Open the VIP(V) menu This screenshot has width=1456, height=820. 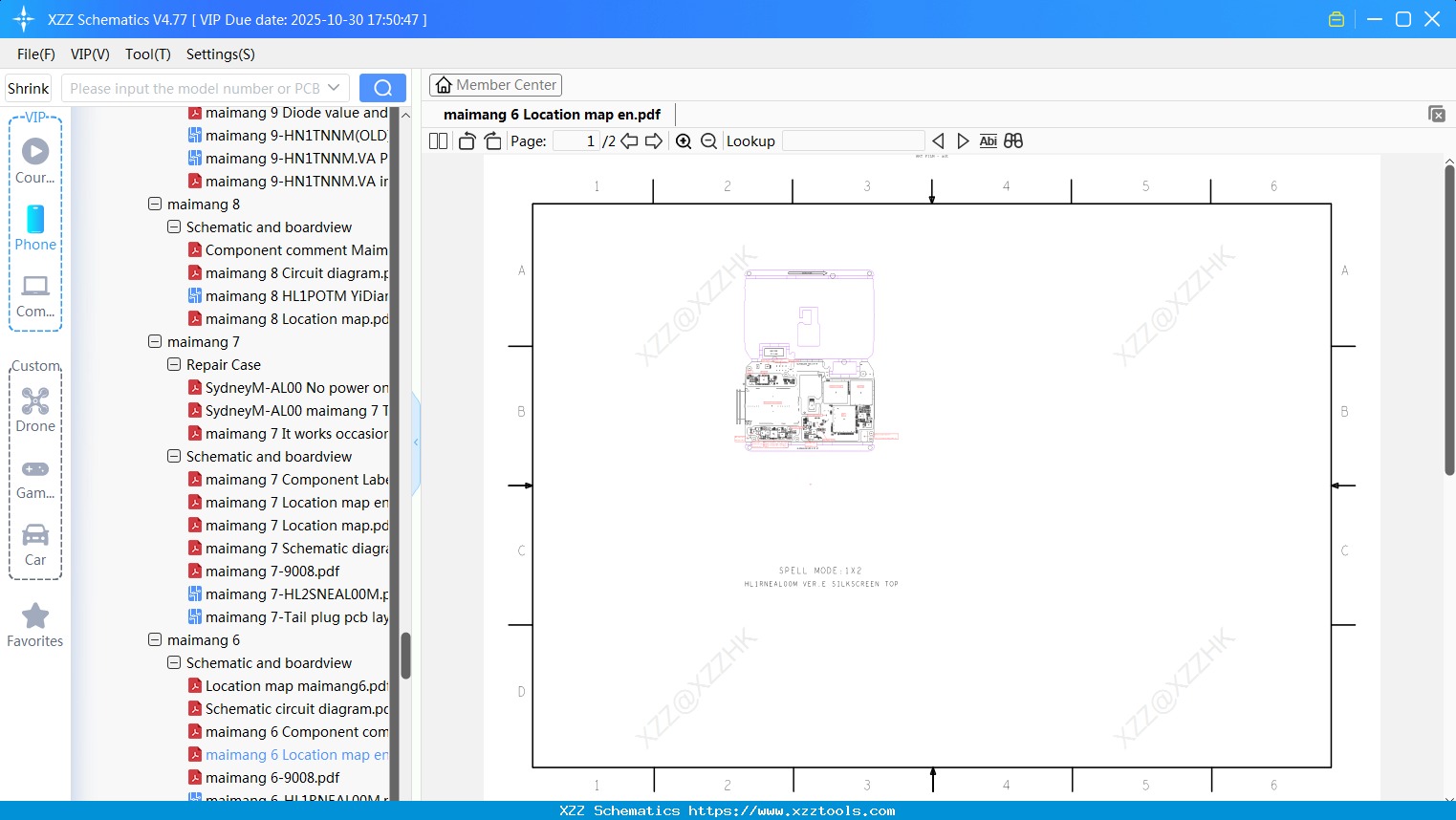pos(90,54)
